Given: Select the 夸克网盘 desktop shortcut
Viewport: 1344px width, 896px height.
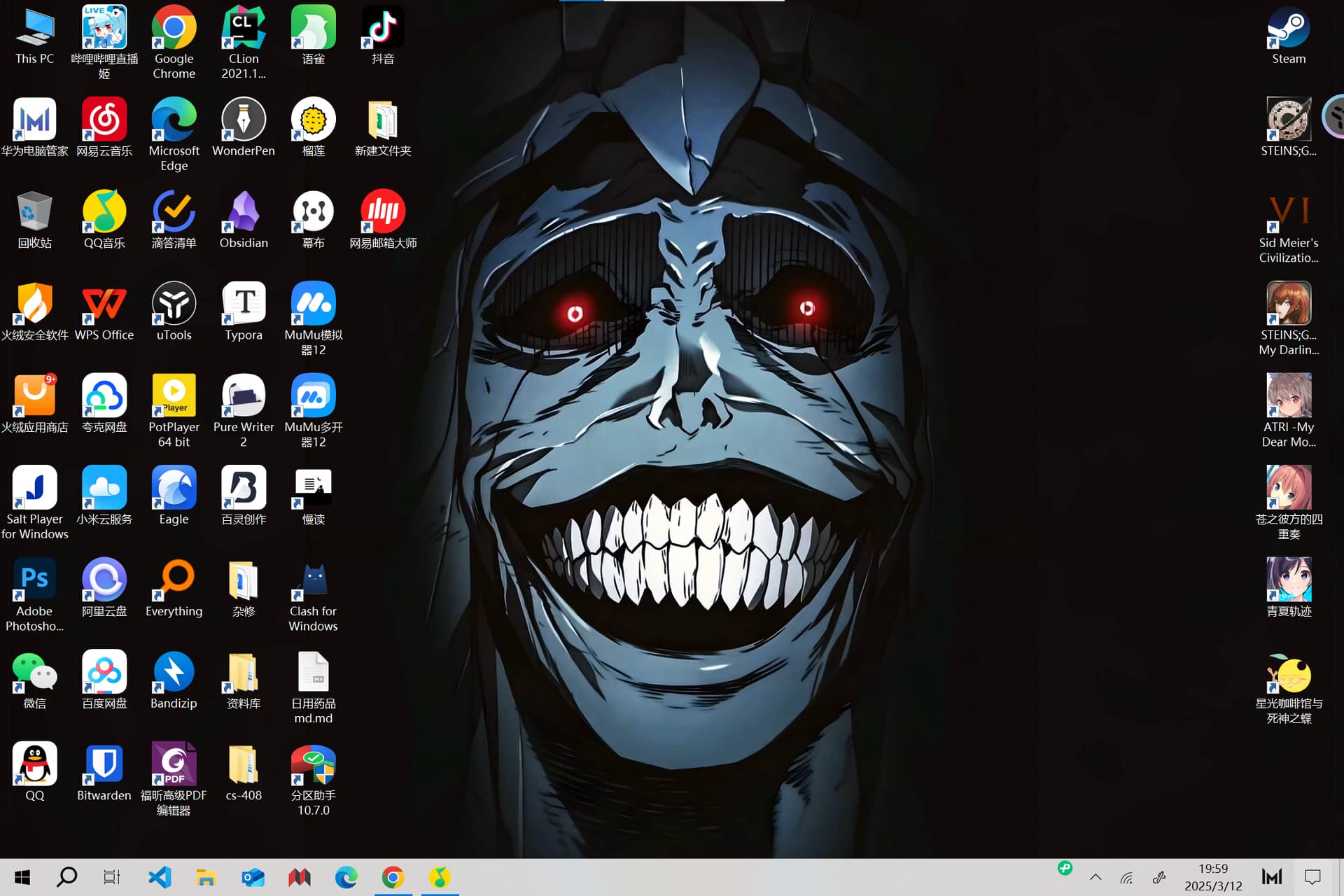Looking at the screenshot, I should click(x=104, y=404).
